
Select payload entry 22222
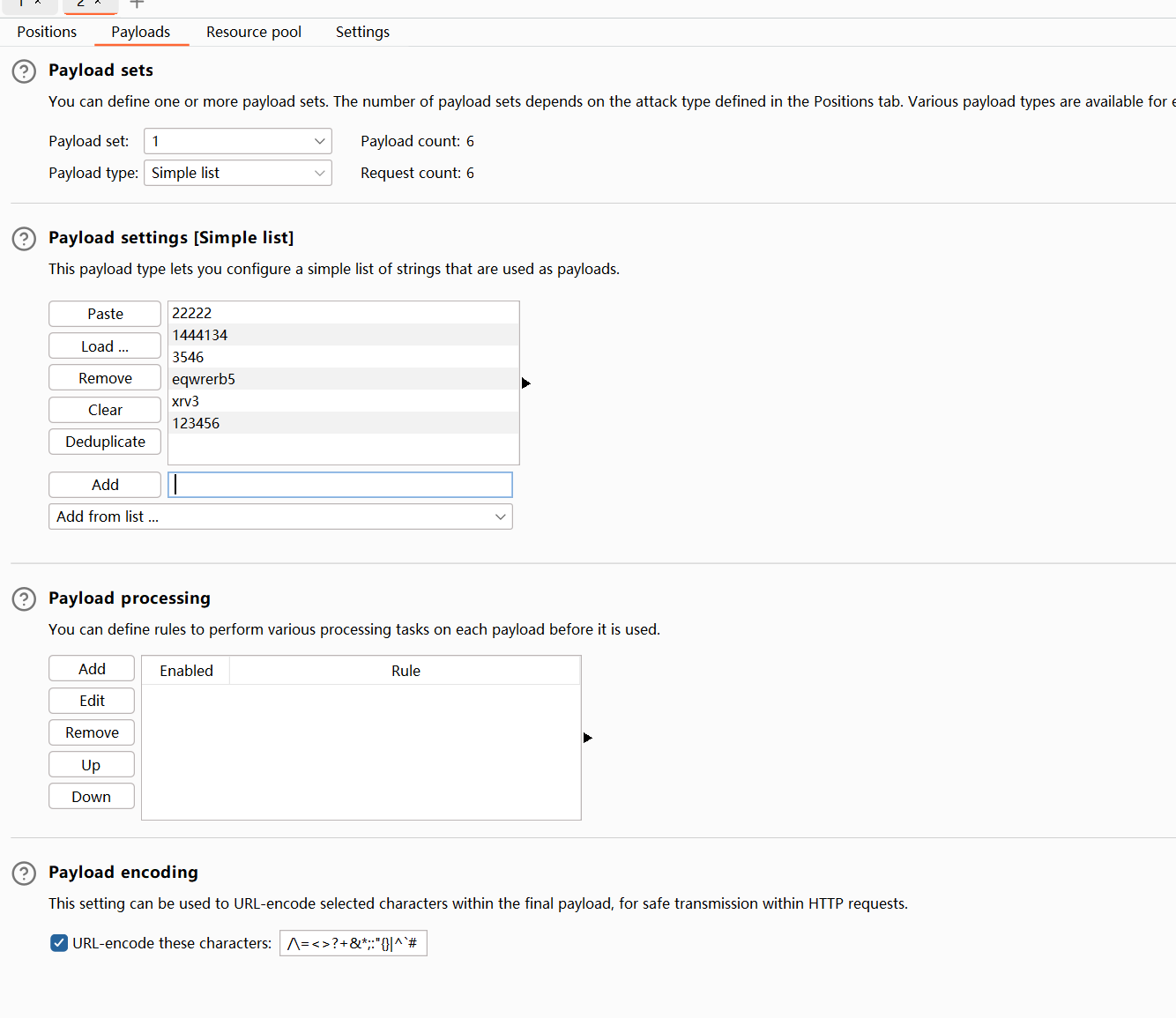(343, 313)
